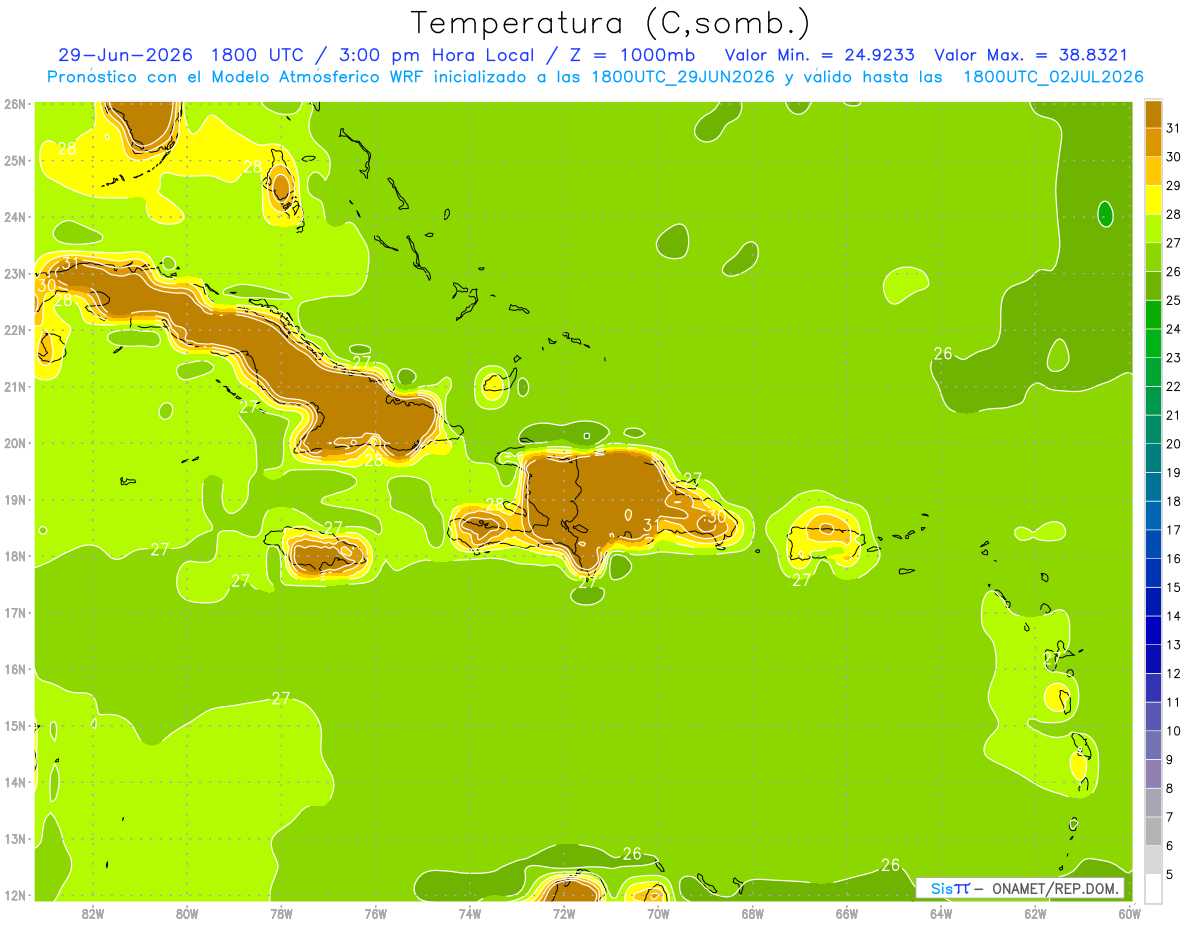The width and height of the screenshot is (1200, 927).
Task: Click the legend swatch between 30 and 31
Action: pyautogui.click(x=1153, y=142)
